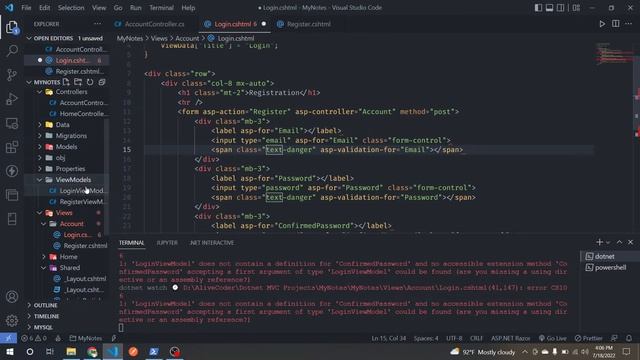640x360 pixels.
Task: Open editor More Actions ellipsis
Action: click(x=629, y=24)
